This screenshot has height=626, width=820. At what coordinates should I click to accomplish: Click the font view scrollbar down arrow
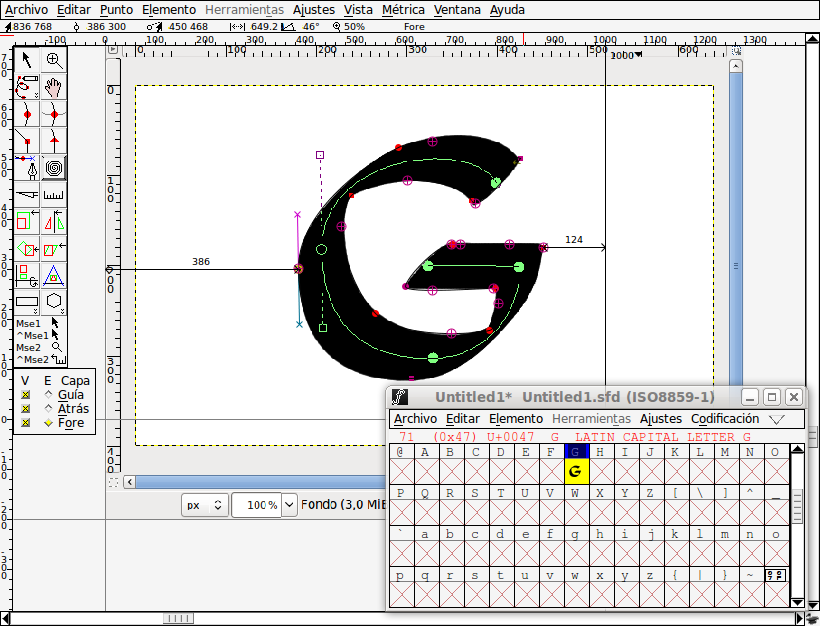tap(797, 602)
